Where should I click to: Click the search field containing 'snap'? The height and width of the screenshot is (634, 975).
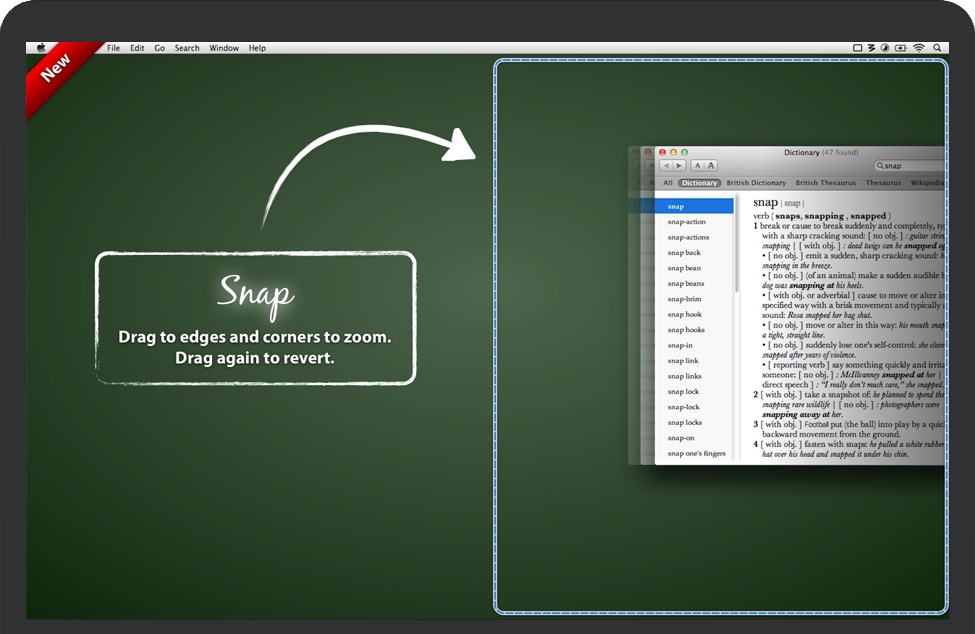tap(912, 166)
